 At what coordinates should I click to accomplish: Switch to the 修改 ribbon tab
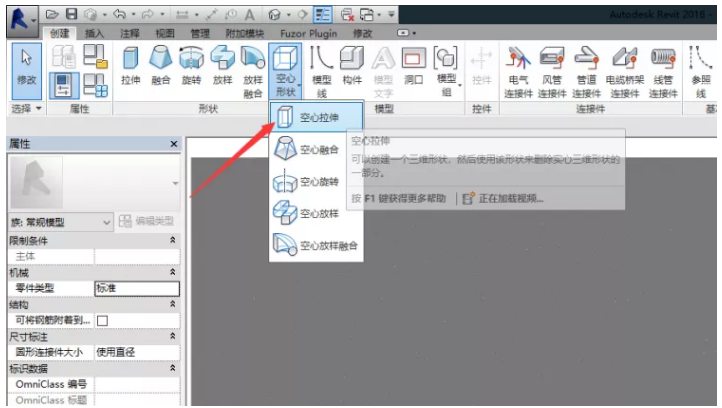pos(362,33)
